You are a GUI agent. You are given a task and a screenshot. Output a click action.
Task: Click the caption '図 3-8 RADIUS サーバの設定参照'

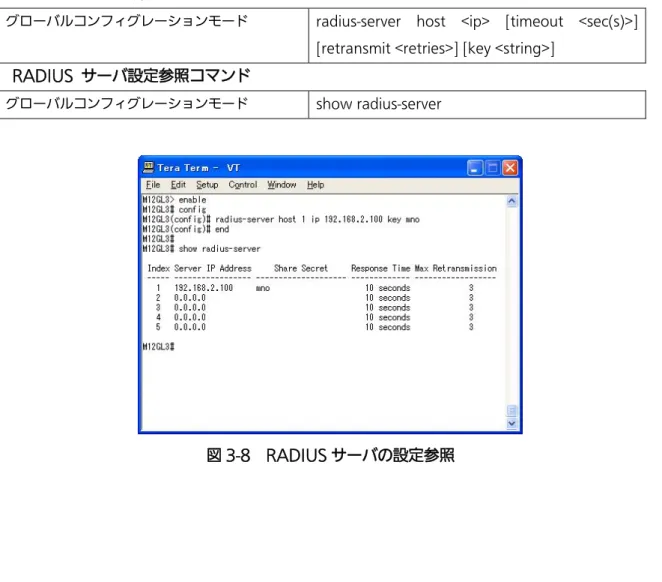[x=330, y=455]
